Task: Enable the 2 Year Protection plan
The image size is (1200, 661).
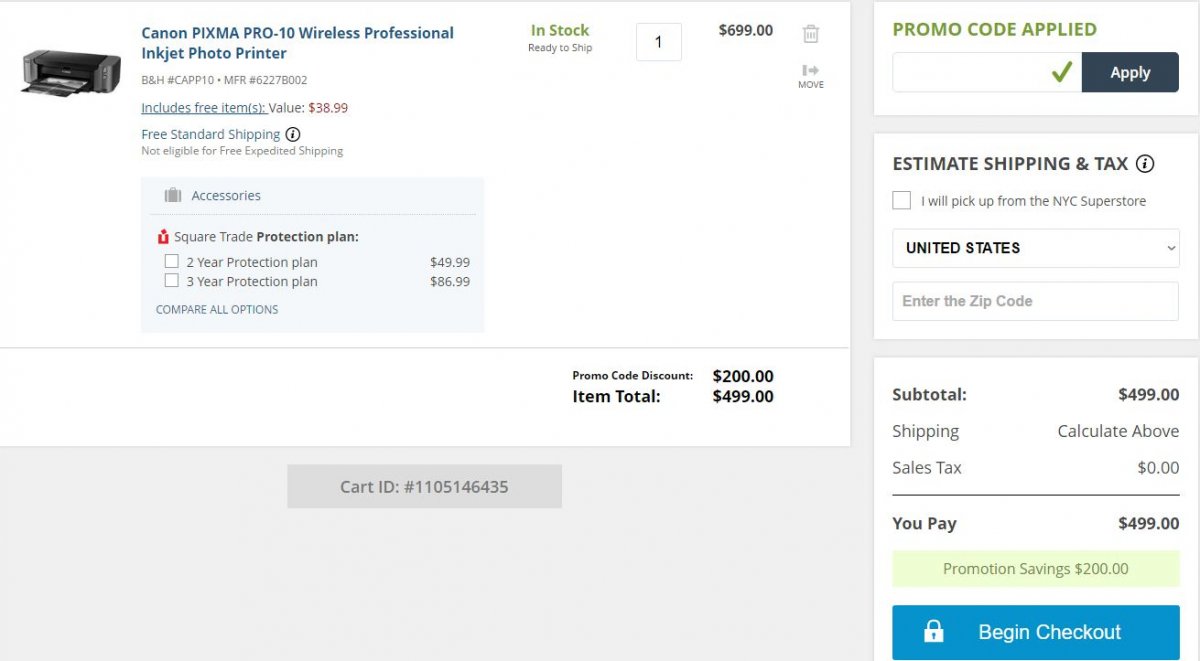Action: [172, 262]
